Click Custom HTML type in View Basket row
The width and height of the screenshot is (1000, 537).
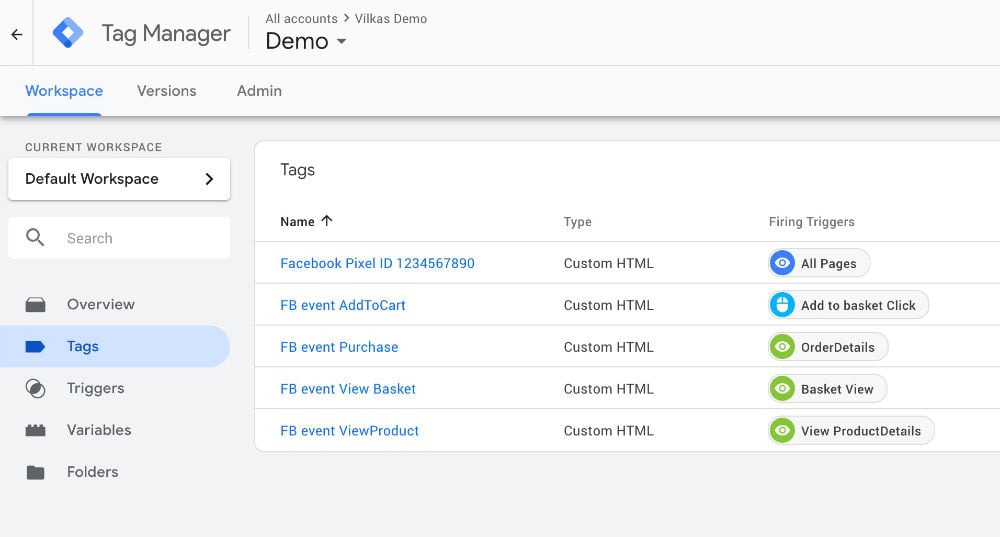(608, 389)
